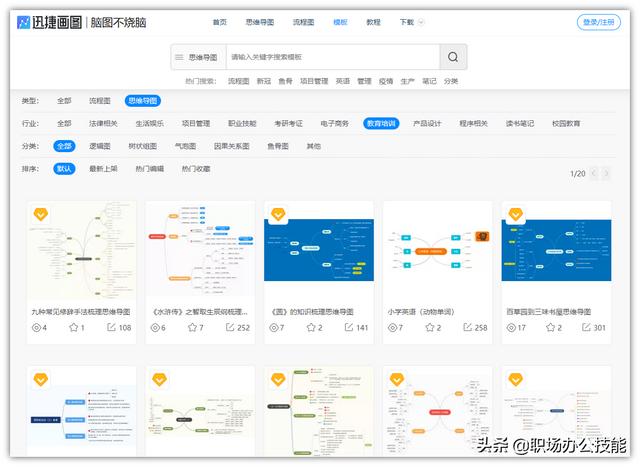Click the VIP diamond badge on 九种常见修辞手法 card
Screen dimensions: 640x467
pyautogui.click(x=40, y=214)
